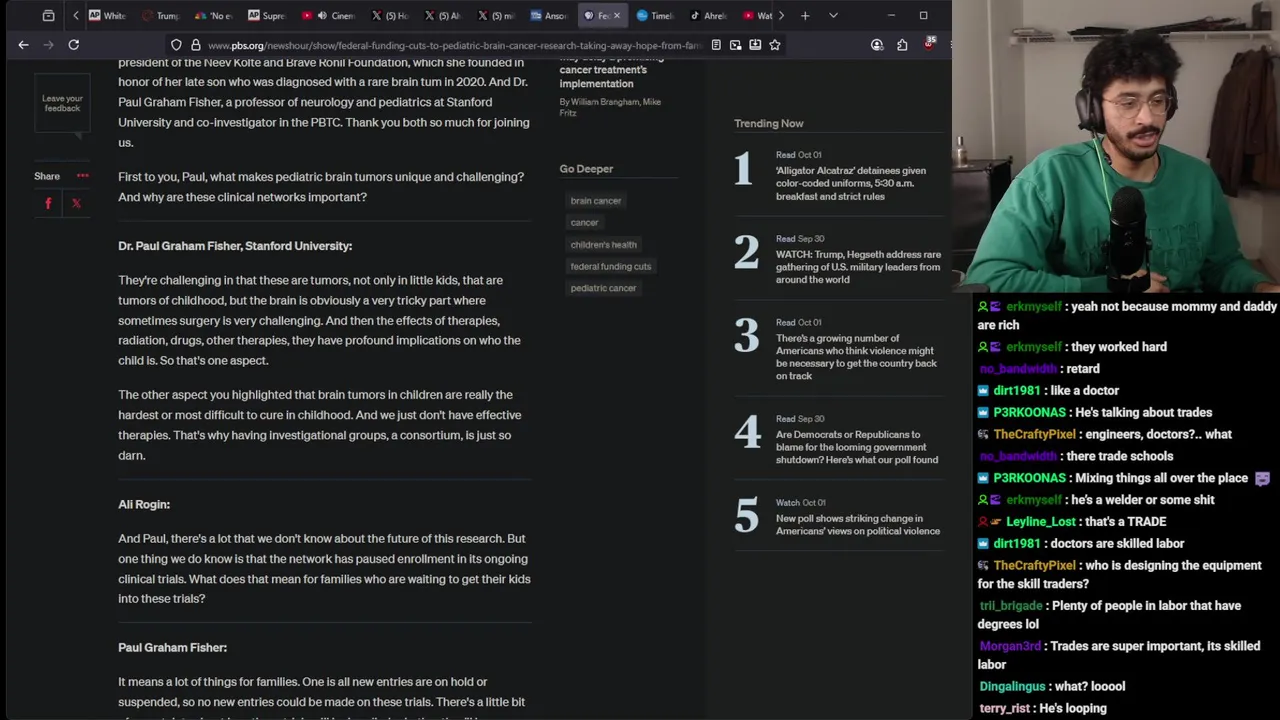Open the account icon in browser toolbar
This screenshot has height=720, width=1280.
point(877,45)
